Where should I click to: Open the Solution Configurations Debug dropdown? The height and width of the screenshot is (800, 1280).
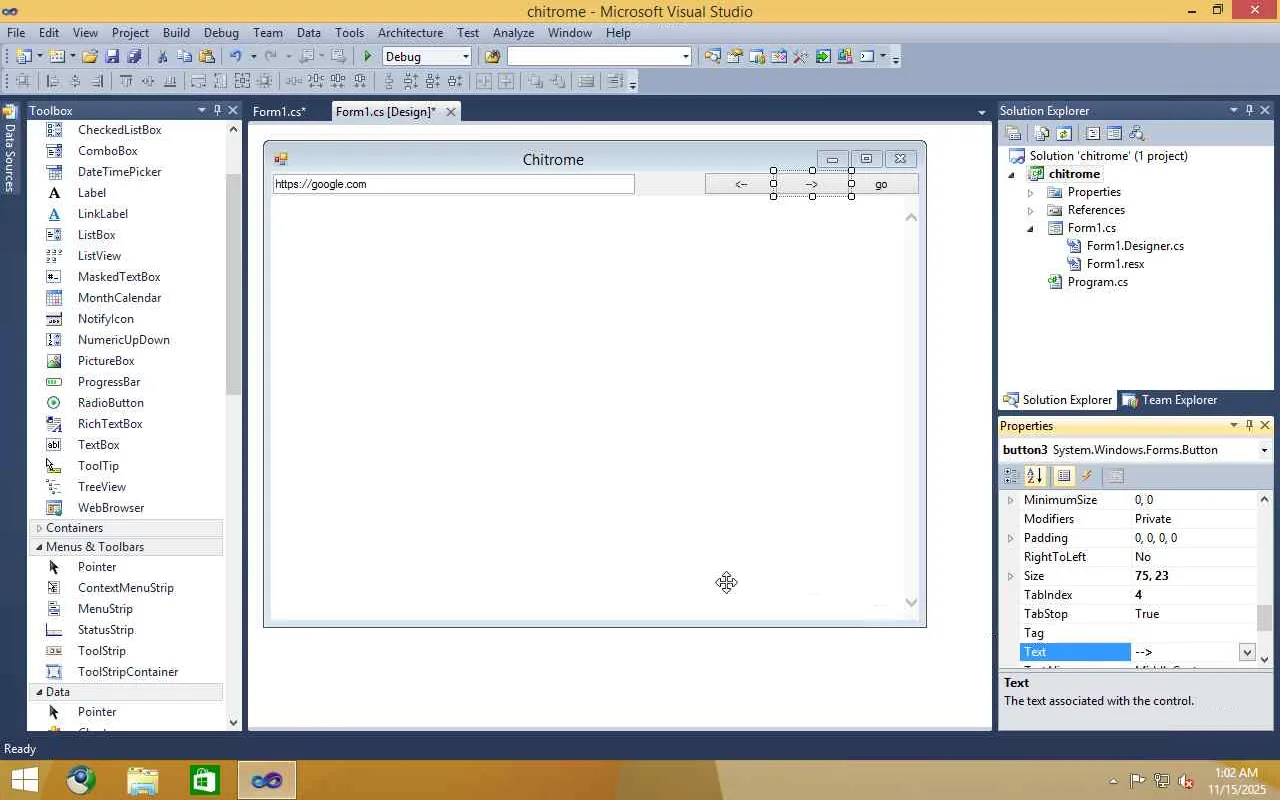pos(465,57)
